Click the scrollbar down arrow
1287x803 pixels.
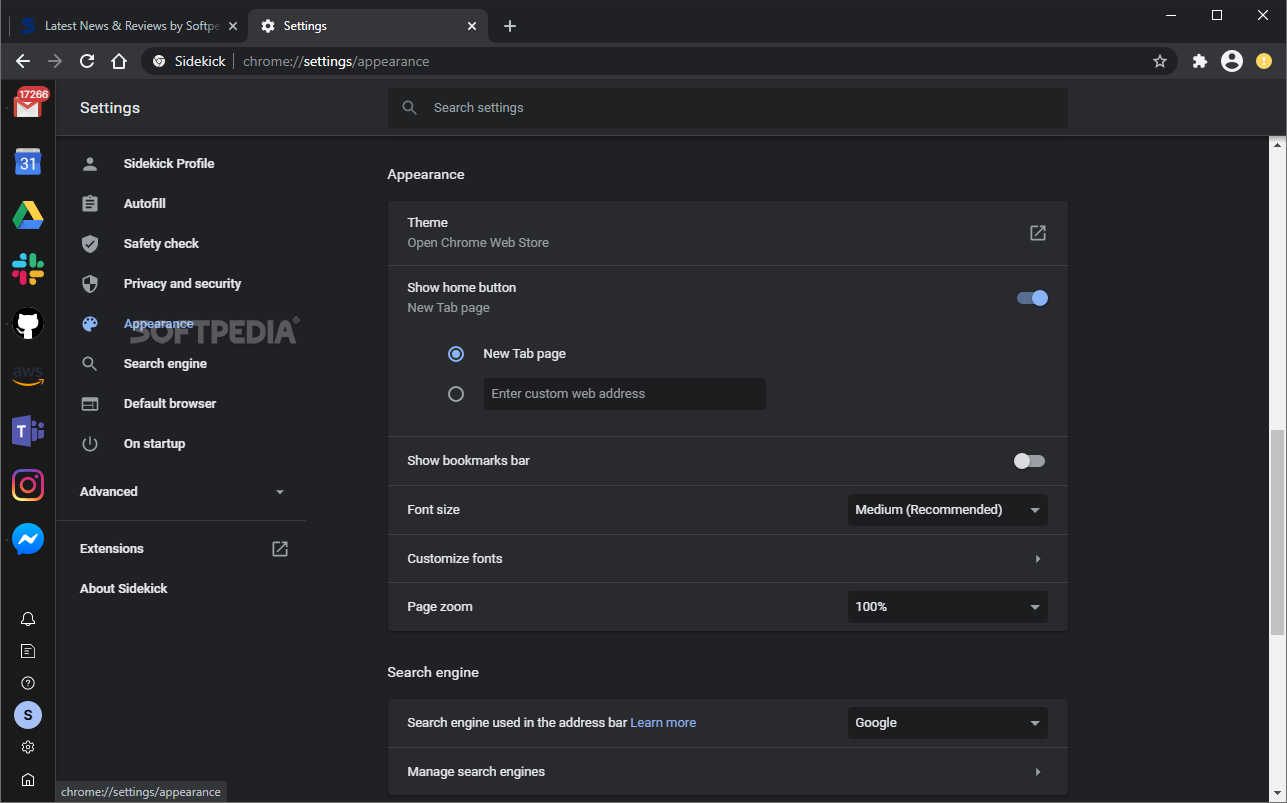(x=1277, y=794)
